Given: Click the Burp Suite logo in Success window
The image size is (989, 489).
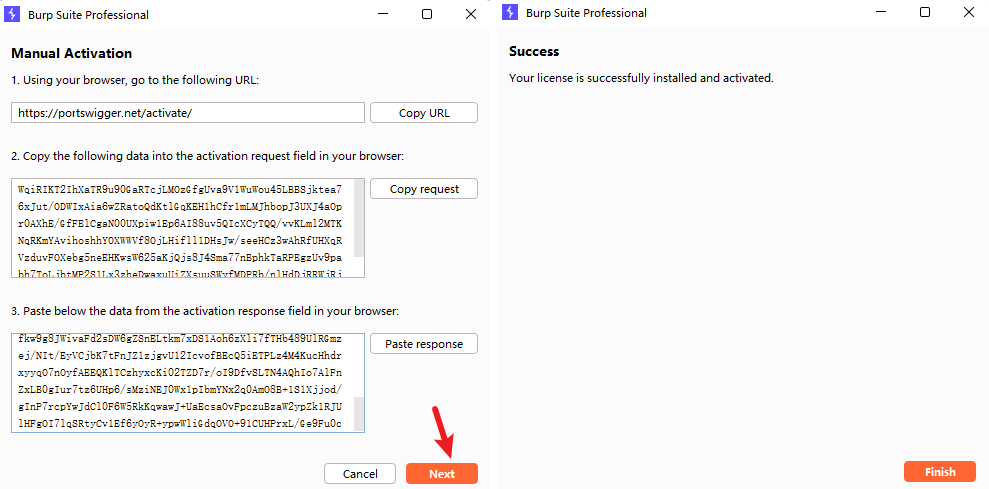Looking at the screenshot, I should coord(510,12).
